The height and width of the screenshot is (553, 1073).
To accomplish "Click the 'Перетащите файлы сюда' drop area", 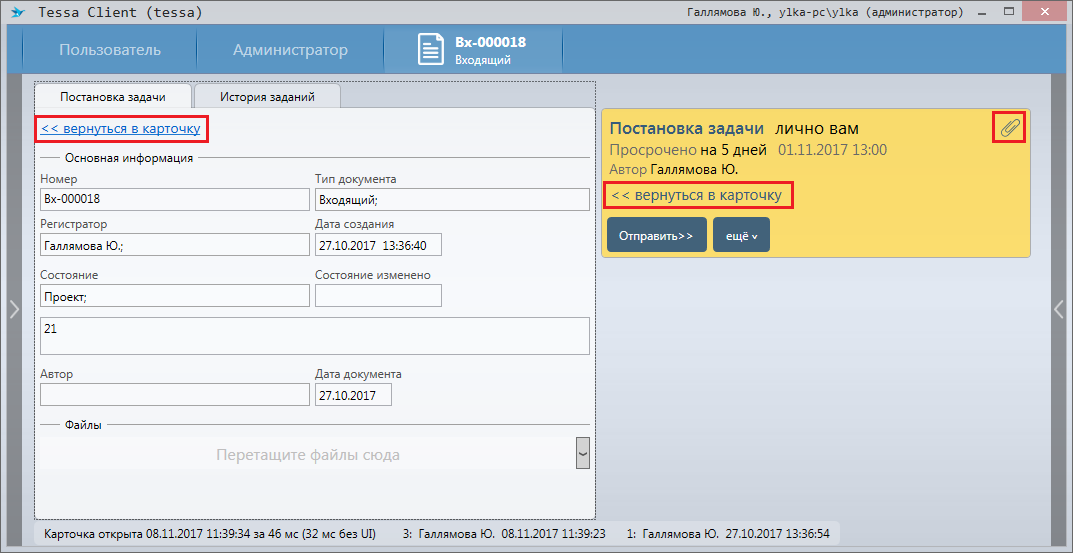I will click(307, 455).
